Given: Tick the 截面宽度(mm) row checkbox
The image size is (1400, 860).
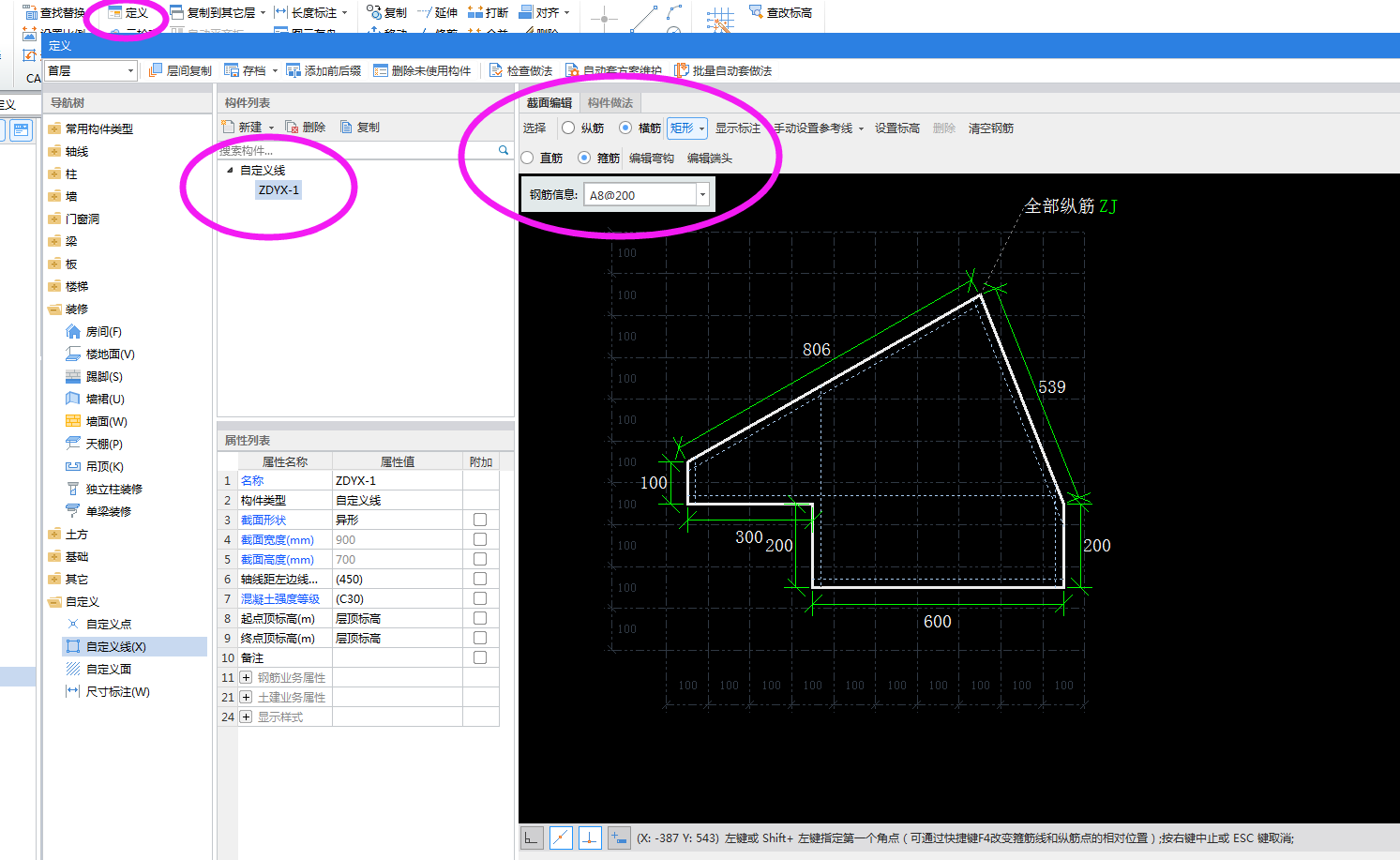Looking at the screenshot, I should (x=480, y=539).
